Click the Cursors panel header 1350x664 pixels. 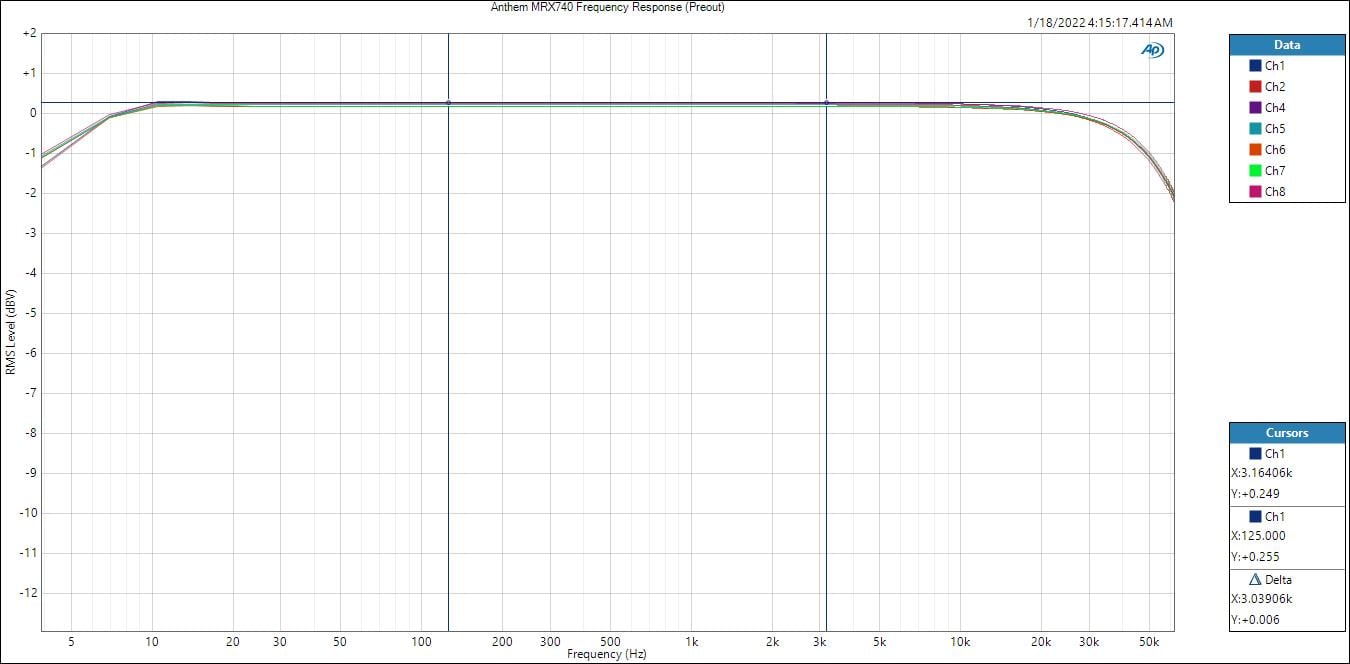tap(1286, 433)
